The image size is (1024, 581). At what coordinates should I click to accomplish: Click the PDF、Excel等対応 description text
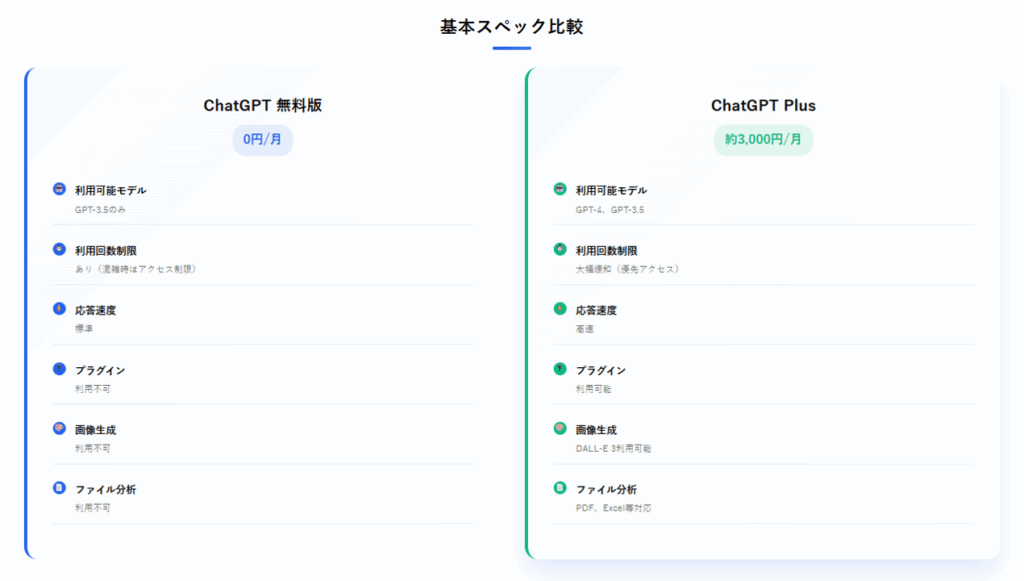[x=613, y=508]
